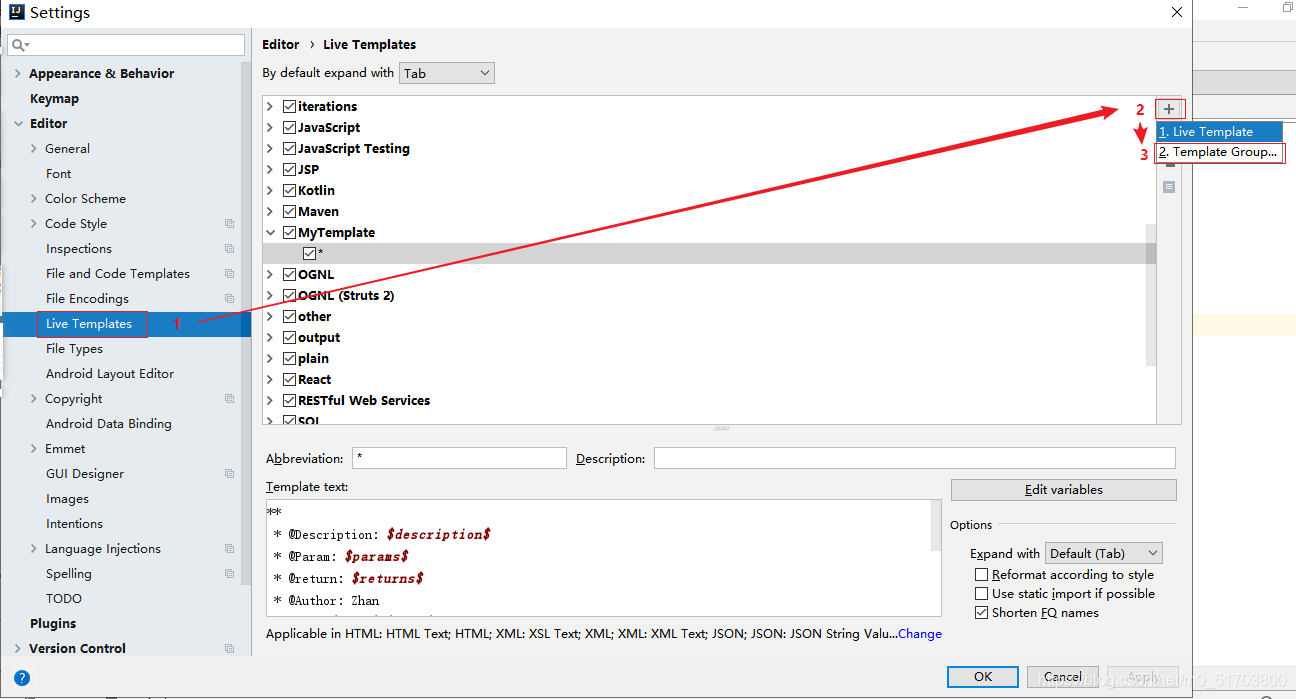The image size is (1296, 699).
Task: Collapse the MyTemplate group
Action: click(270, 233)
